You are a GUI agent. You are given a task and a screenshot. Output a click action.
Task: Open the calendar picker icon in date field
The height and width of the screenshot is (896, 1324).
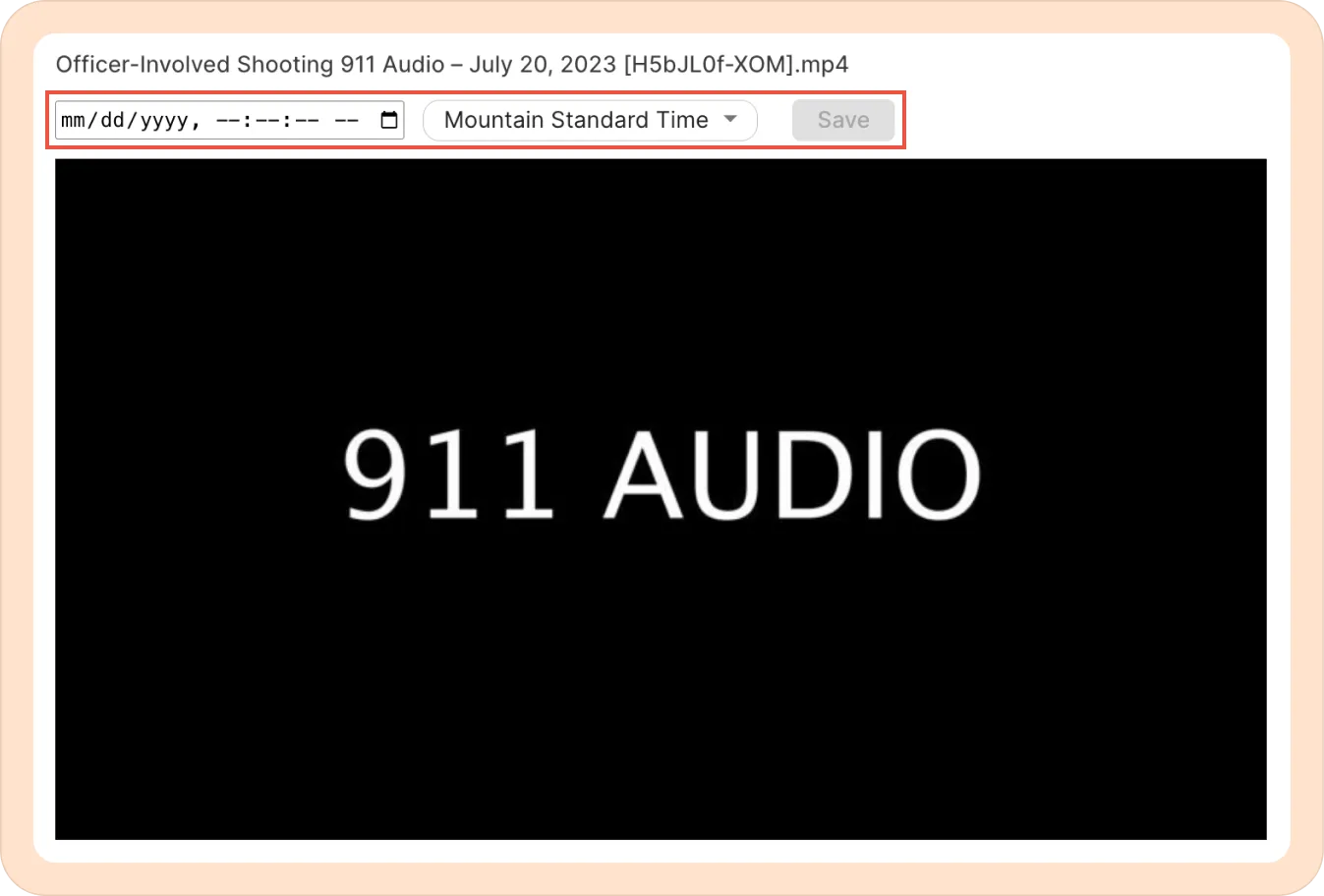389,120
